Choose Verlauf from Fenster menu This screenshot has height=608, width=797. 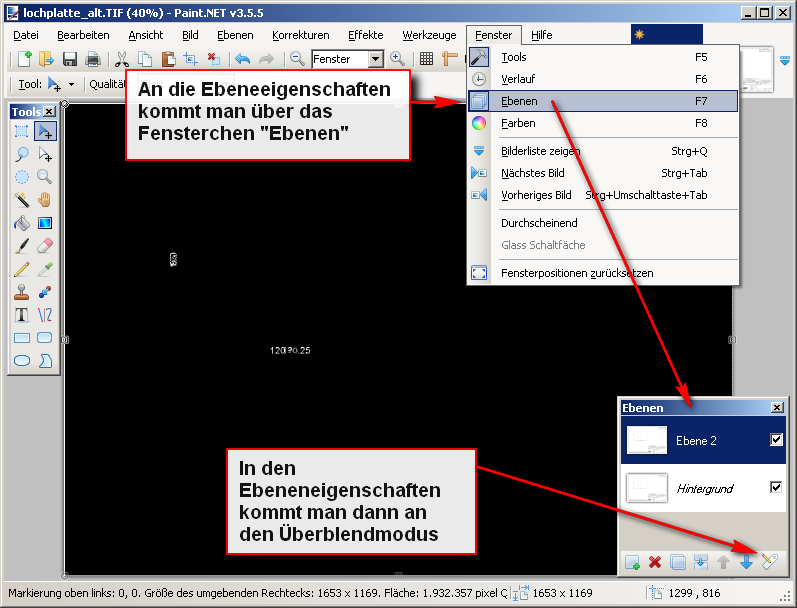(603, 79)
